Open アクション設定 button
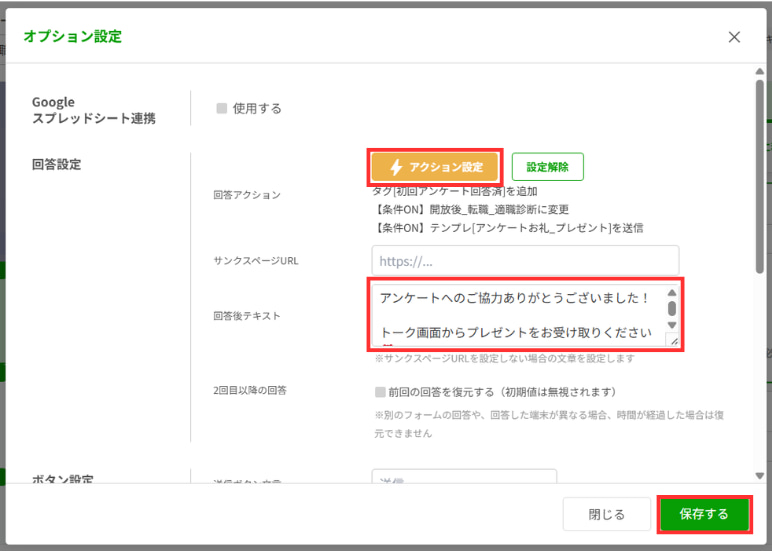Viewport: 772px width, 551px height. [x=435, y=167]
